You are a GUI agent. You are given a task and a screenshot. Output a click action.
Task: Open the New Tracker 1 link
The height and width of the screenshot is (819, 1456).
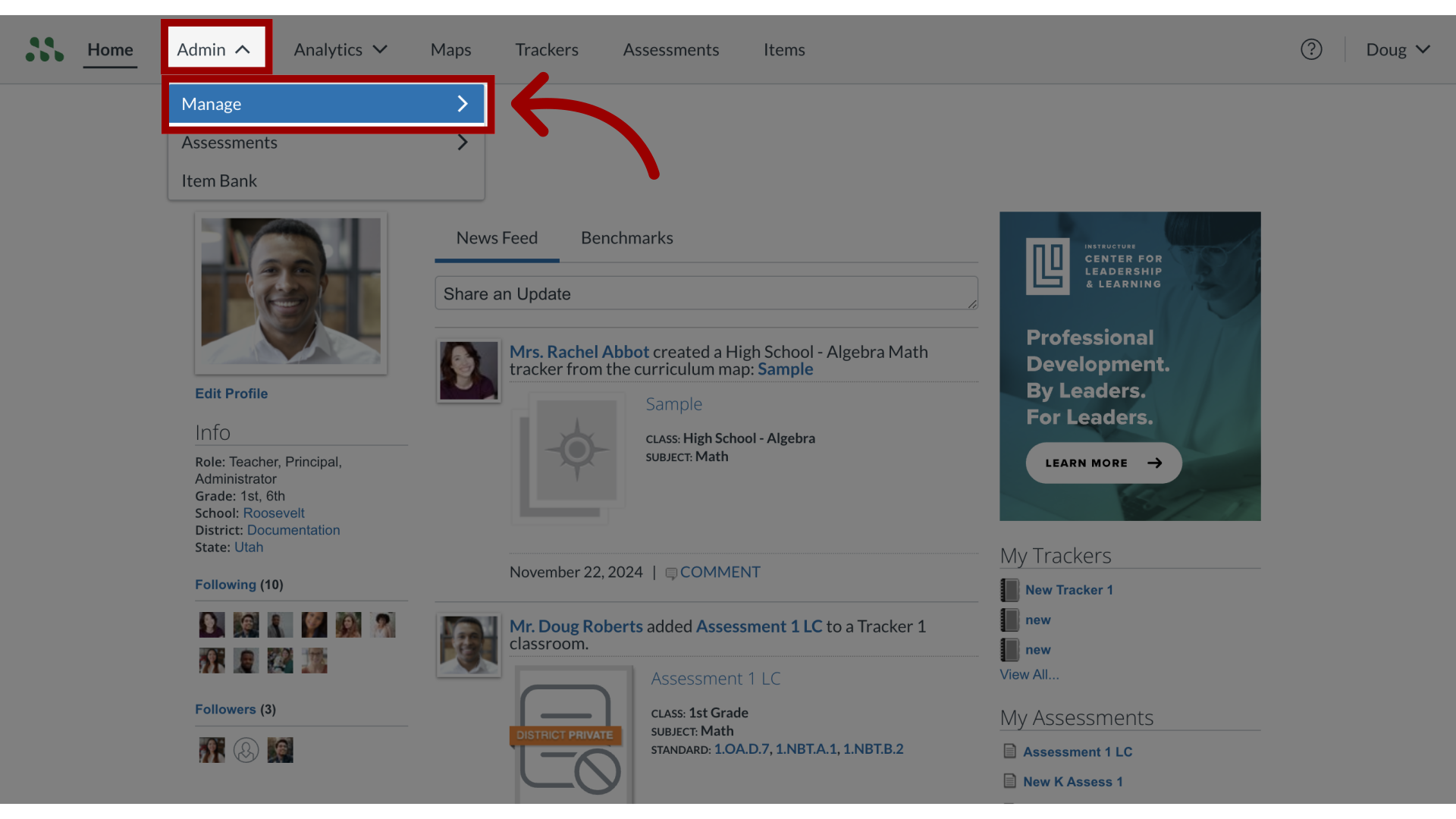1069,590
